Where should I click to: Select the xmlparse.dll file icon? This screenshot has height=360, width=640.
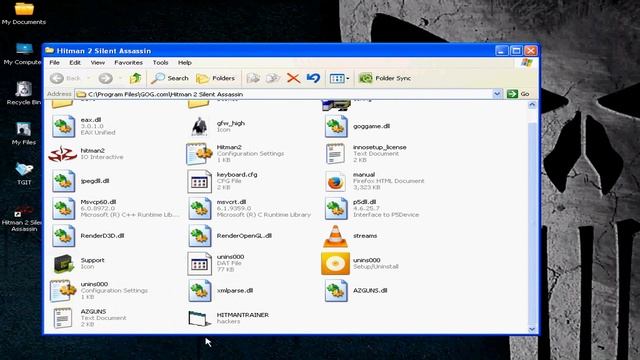200,291
